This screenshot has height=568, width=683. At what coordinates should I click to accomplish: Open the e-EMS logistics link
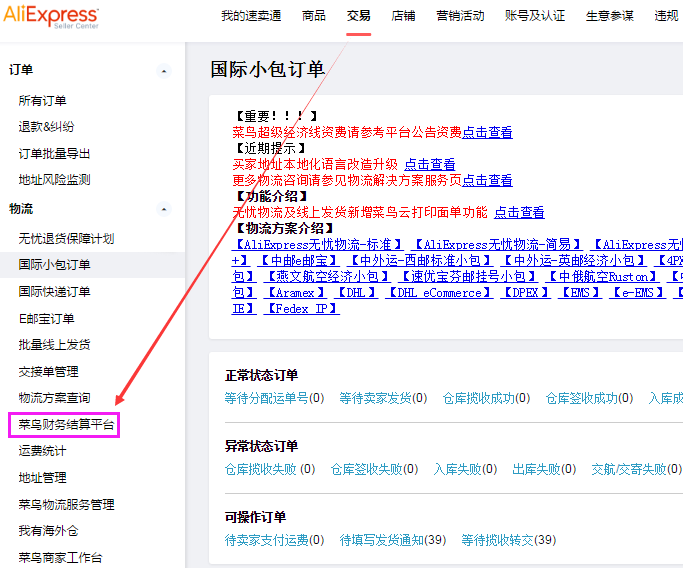[637, 292]
